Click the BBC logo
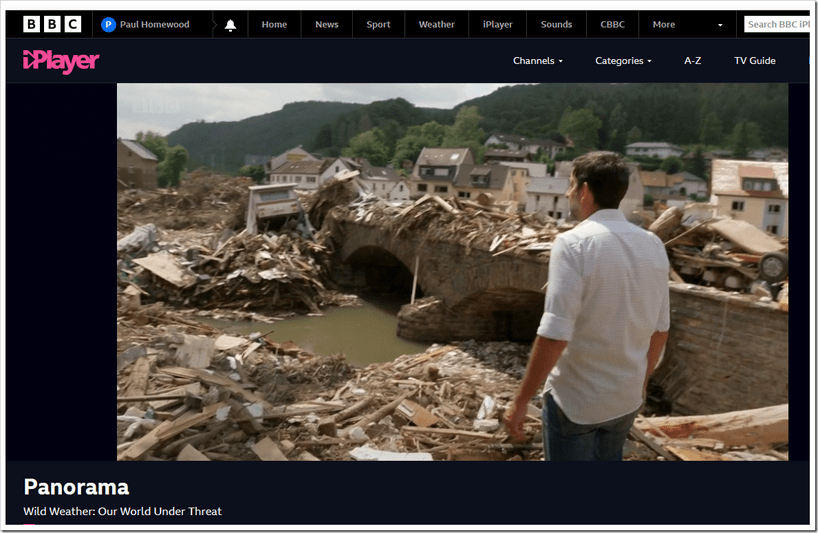The image size is (818, 533). [51, 24]
